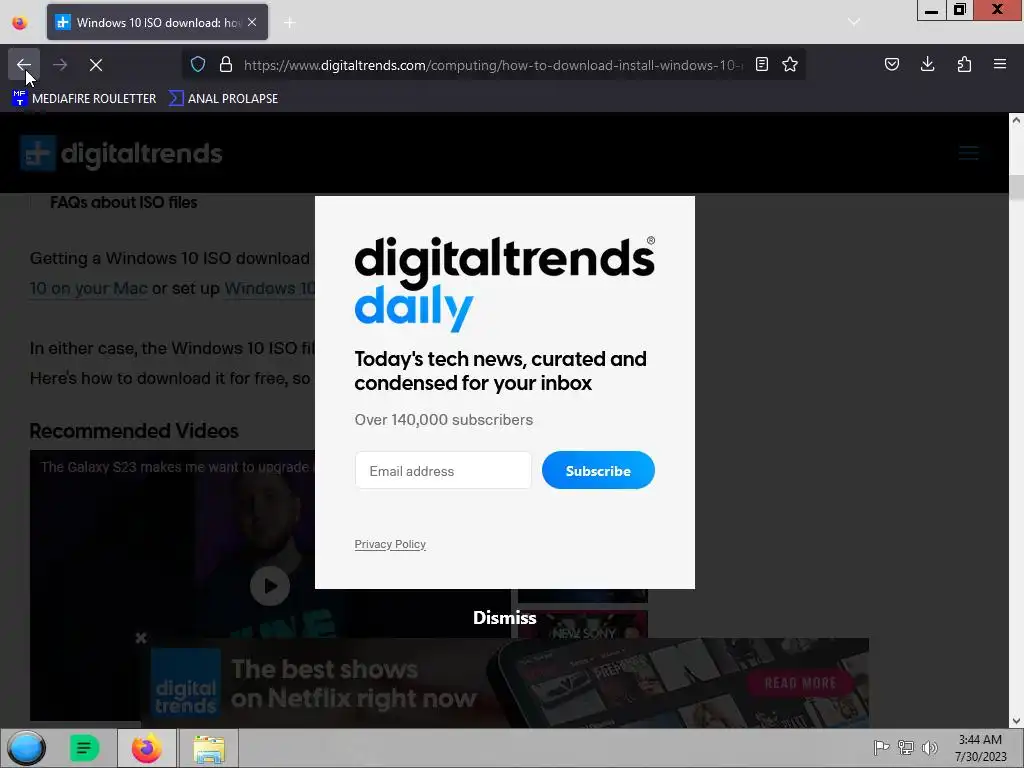This screenshot has height=768, width=1024.
Task: Open a new tab with the plus button
Action: 290,23
